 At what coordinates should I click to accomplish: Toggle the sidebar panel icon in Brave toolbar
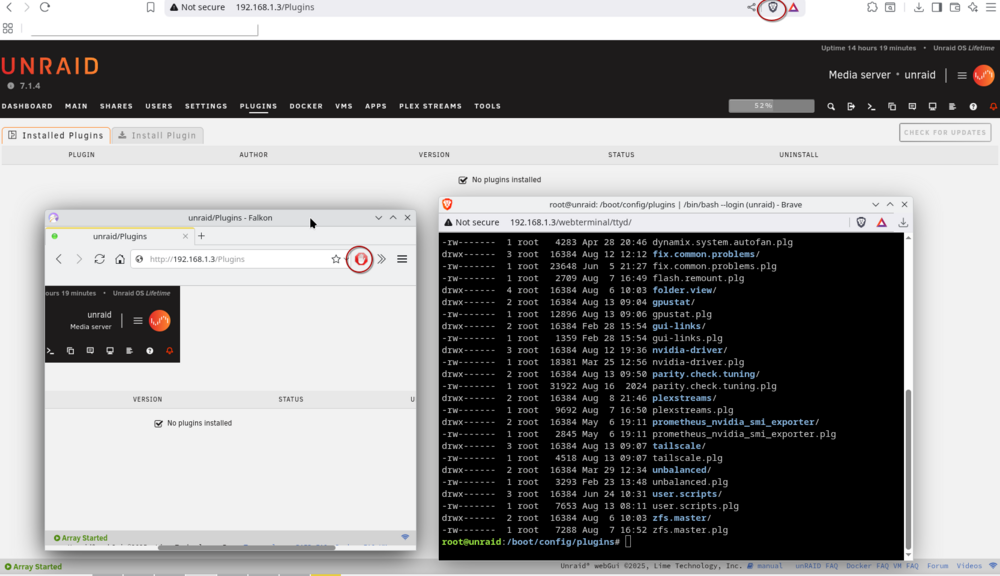pos(936,8)
